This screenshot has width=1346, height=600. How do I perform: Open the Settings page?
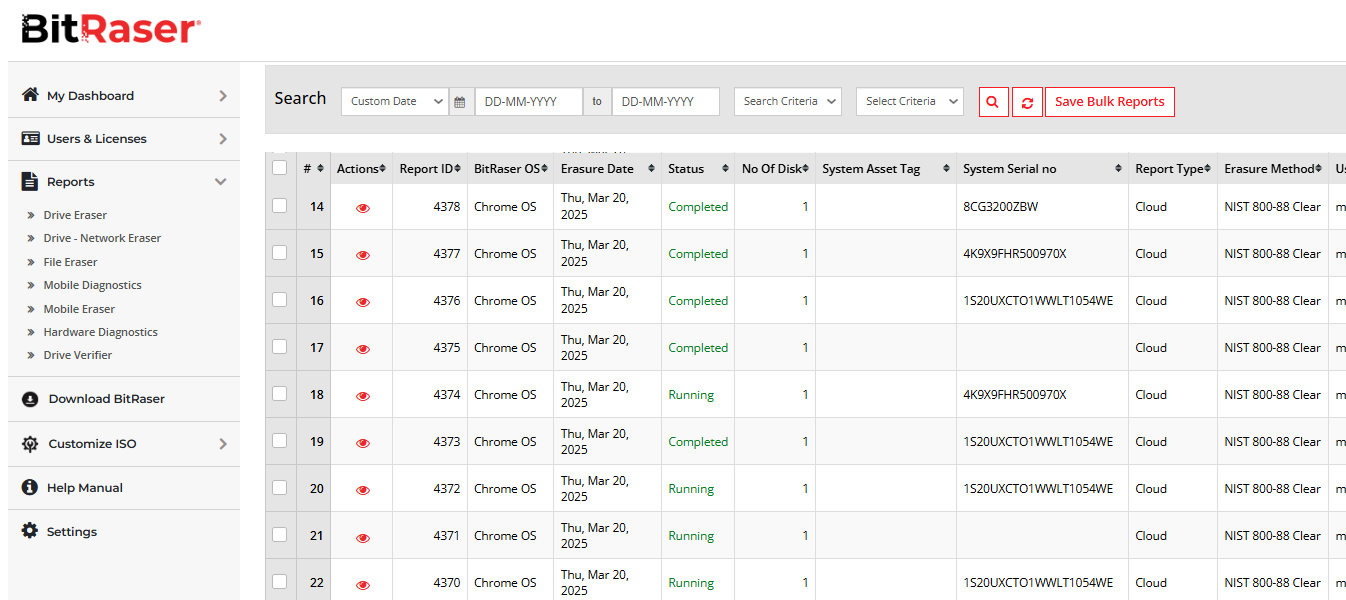pos(72,532)
